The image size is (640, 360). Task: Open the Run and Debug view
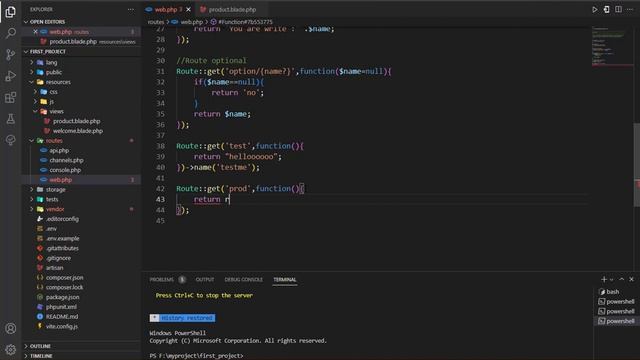coord(11,76)
